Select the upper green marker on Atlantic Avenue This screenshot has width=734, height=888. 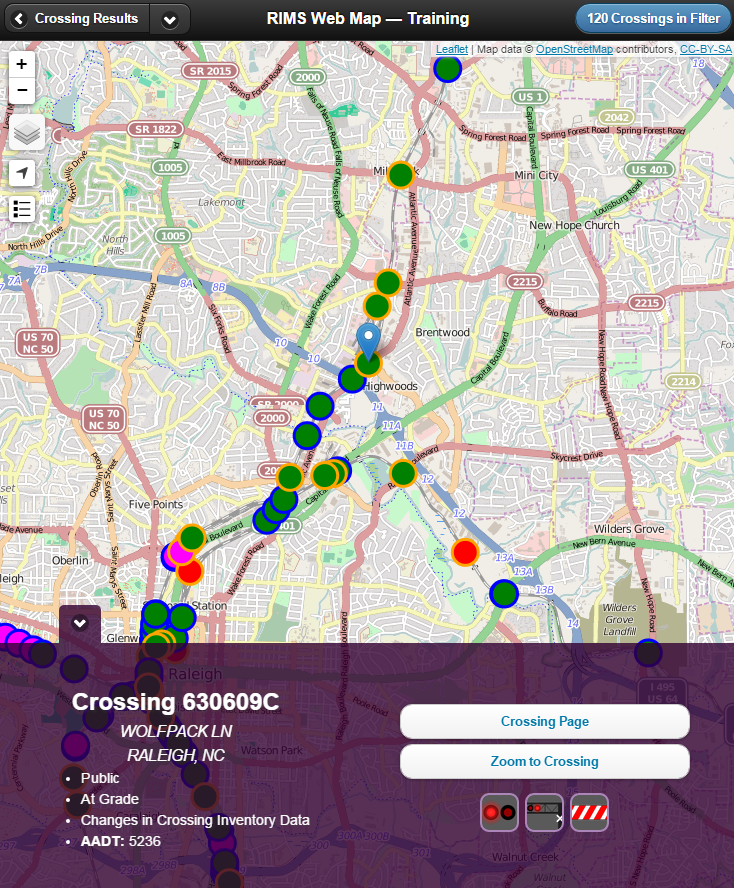[x=388, y=282]
